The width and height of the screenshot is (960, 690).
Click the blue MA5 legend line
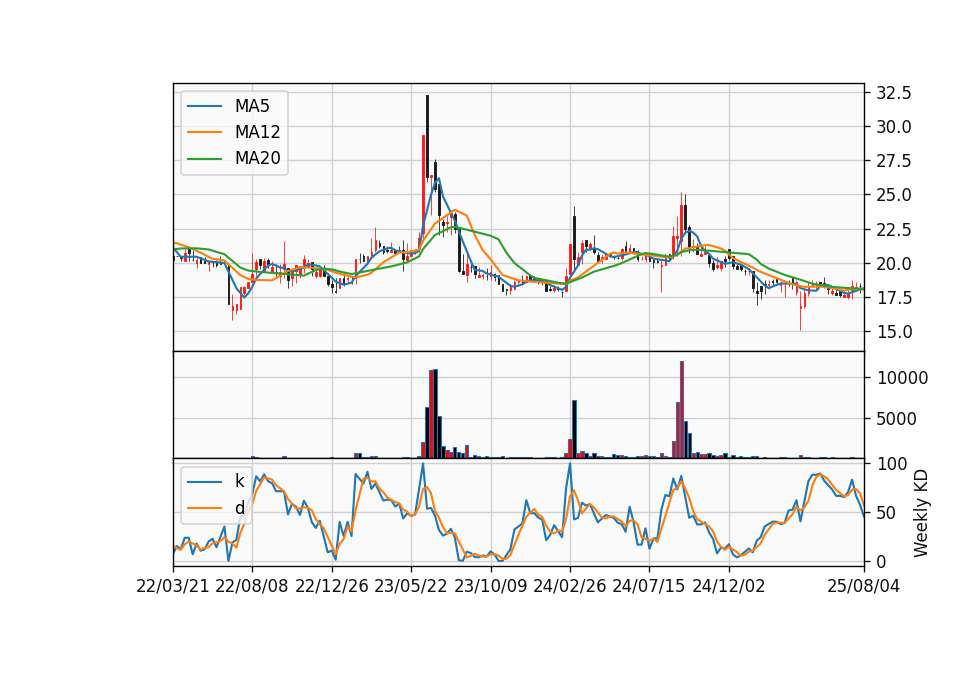click(204, 107)
